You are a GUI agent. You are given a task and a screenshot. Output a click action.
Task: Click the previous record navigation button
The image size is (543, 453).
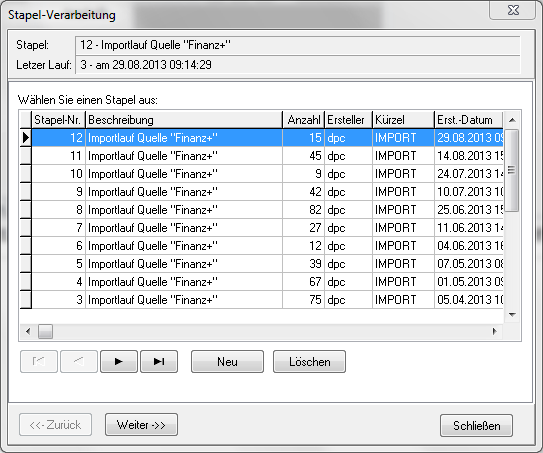pos(79,362)
